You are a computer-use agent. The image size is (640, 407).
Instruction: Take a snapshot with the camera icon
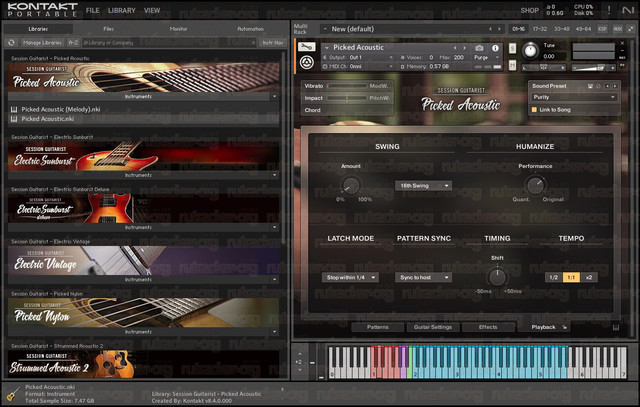pos(479,48)
